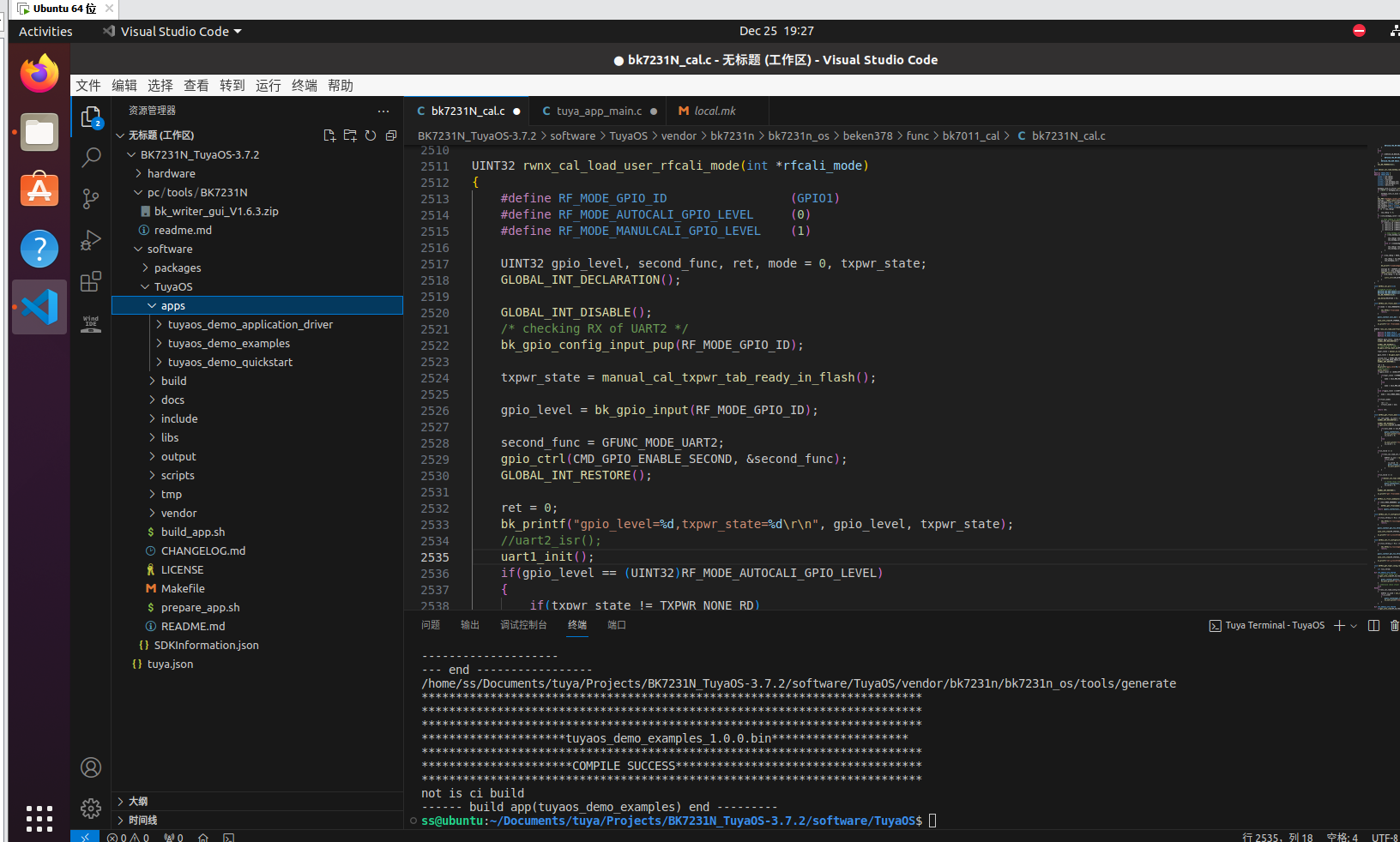The height and width of the screenshot is (842, 1400).
Task: Click the remote window status bar icon
Action: [x=85, y=837]
